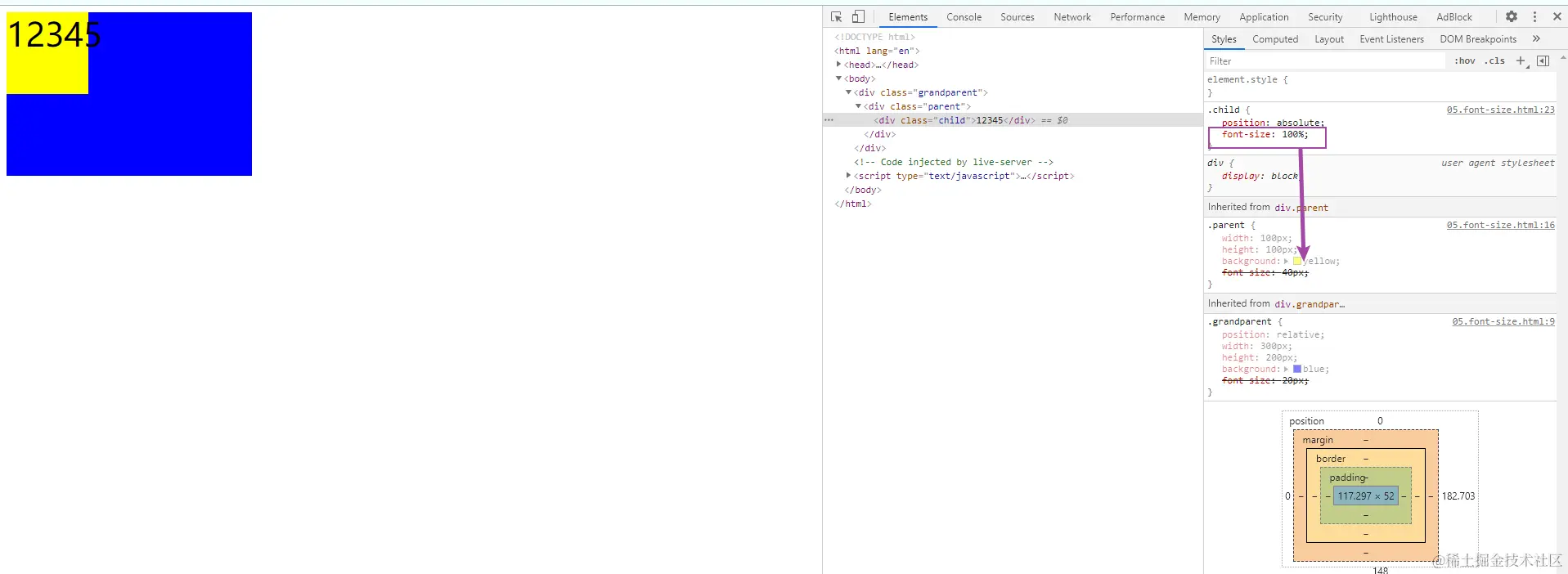Click the display: block declaration
1568x574 pixels.
1260,176
